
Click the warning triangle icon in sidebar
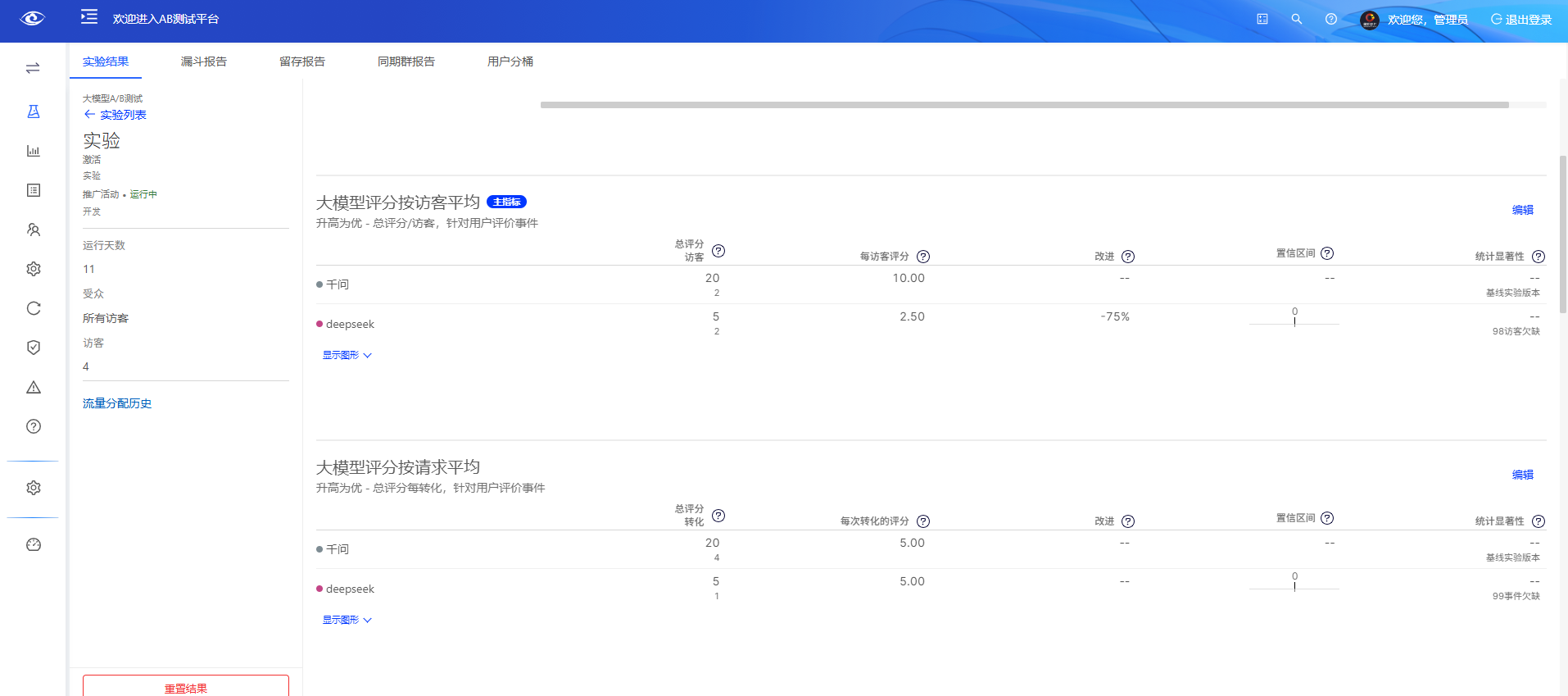click(x=34, y=387)
